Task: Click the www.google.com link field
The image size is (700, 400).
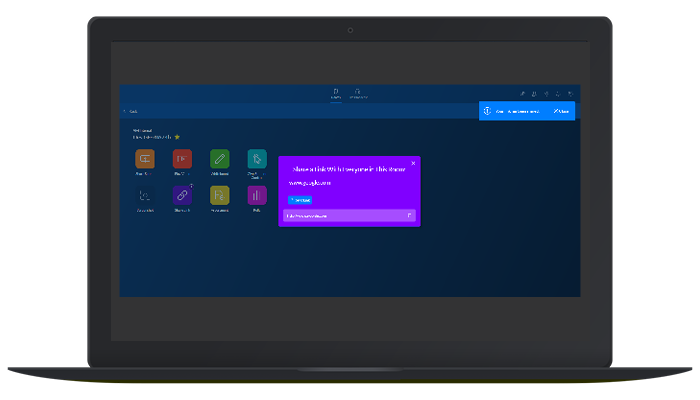Action: [307, 184]
